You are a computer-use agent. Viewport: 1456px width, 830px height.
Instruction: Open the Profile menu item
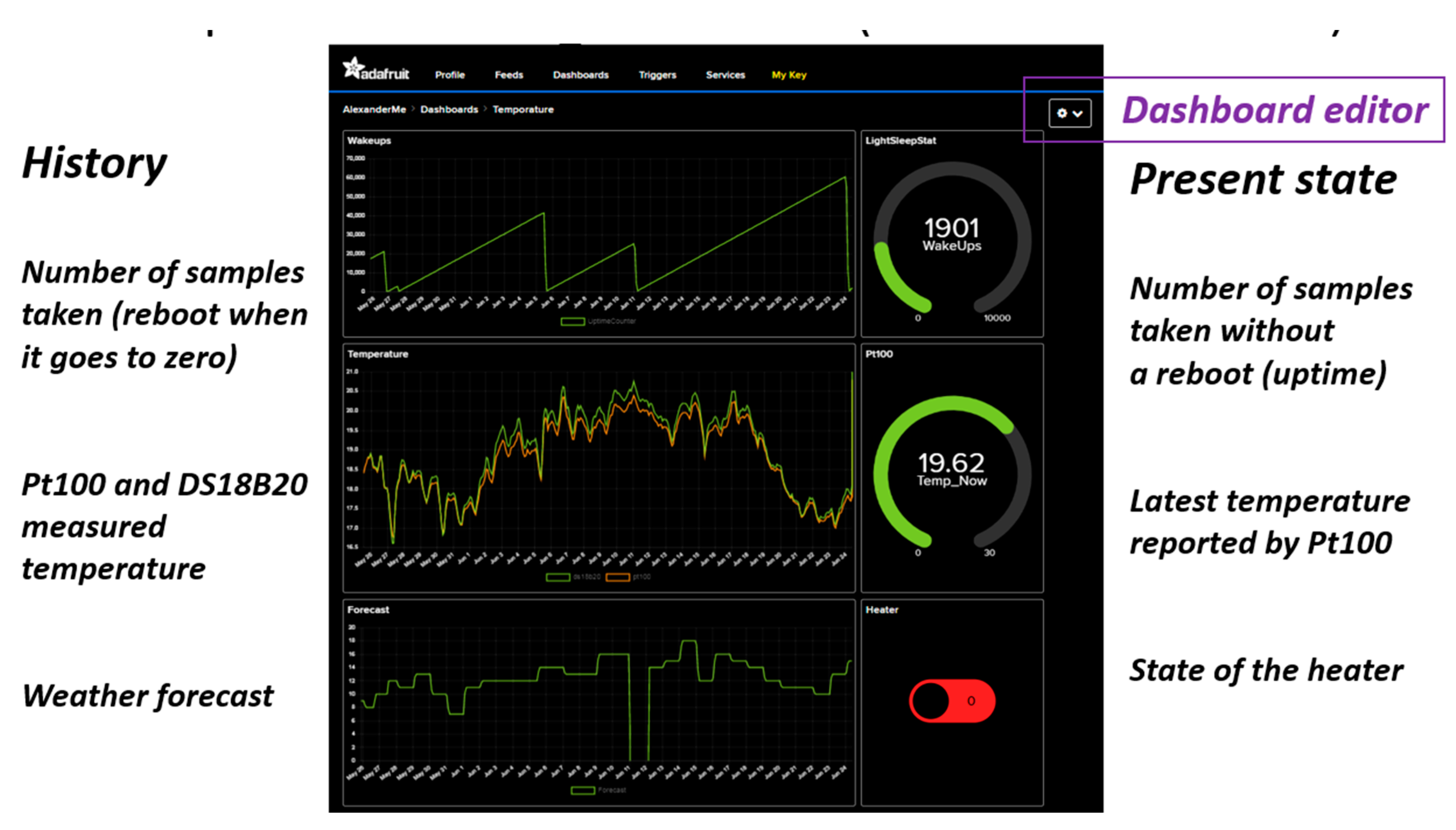pyautogui.click(x=450, y=75)
